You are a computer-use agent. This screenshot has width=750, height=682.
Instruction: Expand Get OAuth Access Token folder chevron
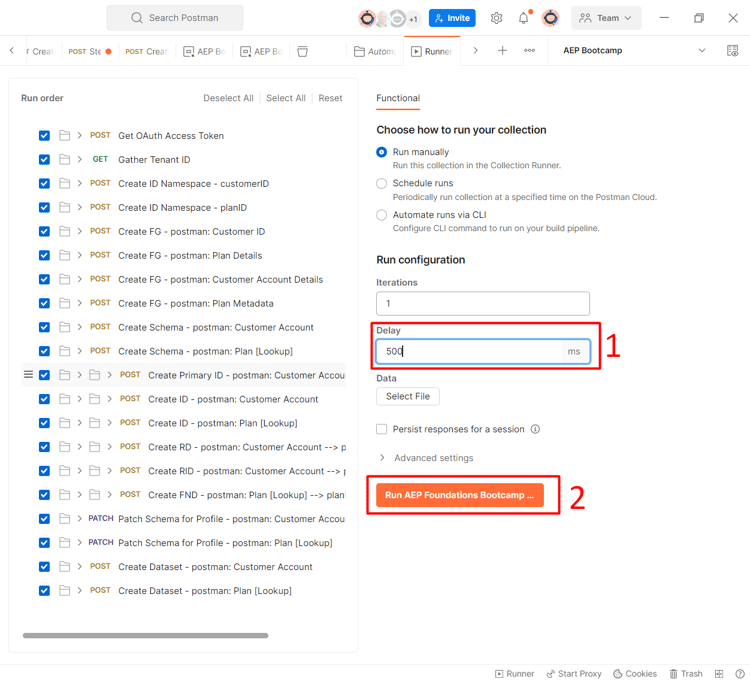[80, 136]
